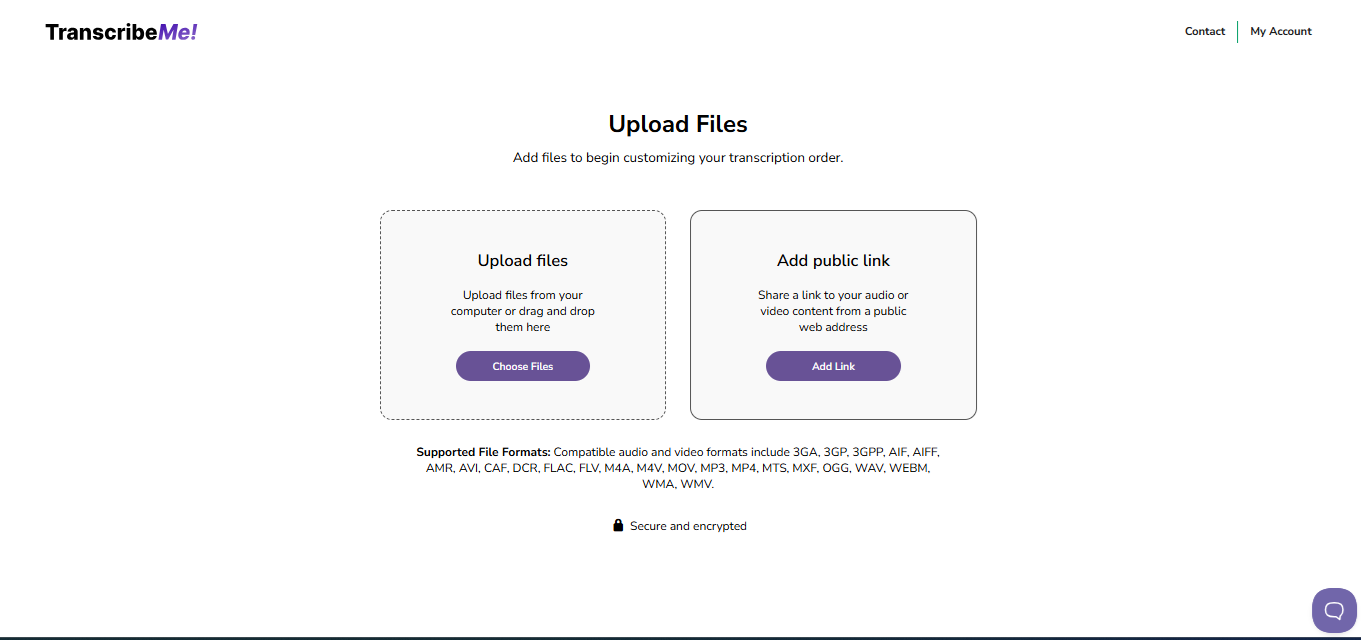Open the chat support widget

pyautogui.click(x=1334, y=610)
